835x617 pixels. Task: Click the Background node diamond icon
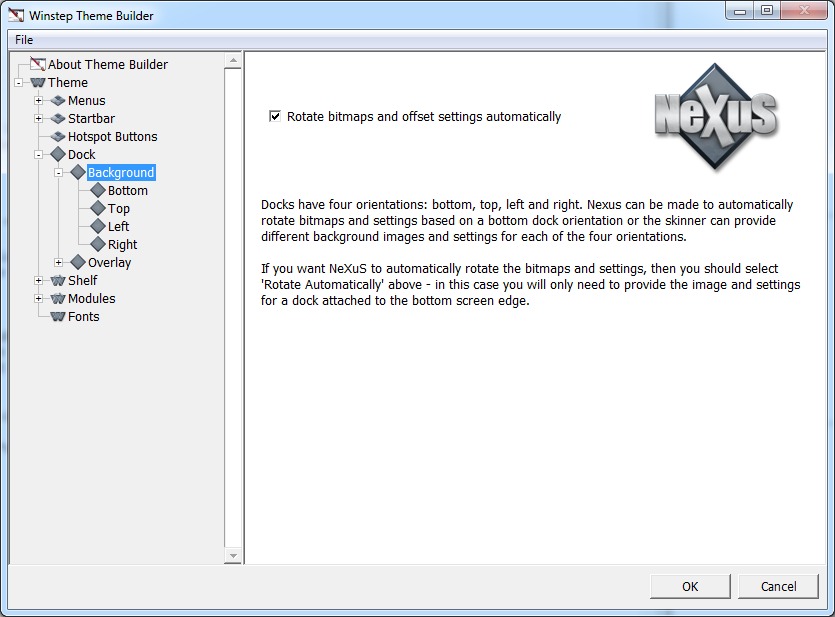click(x=78, y=172)
